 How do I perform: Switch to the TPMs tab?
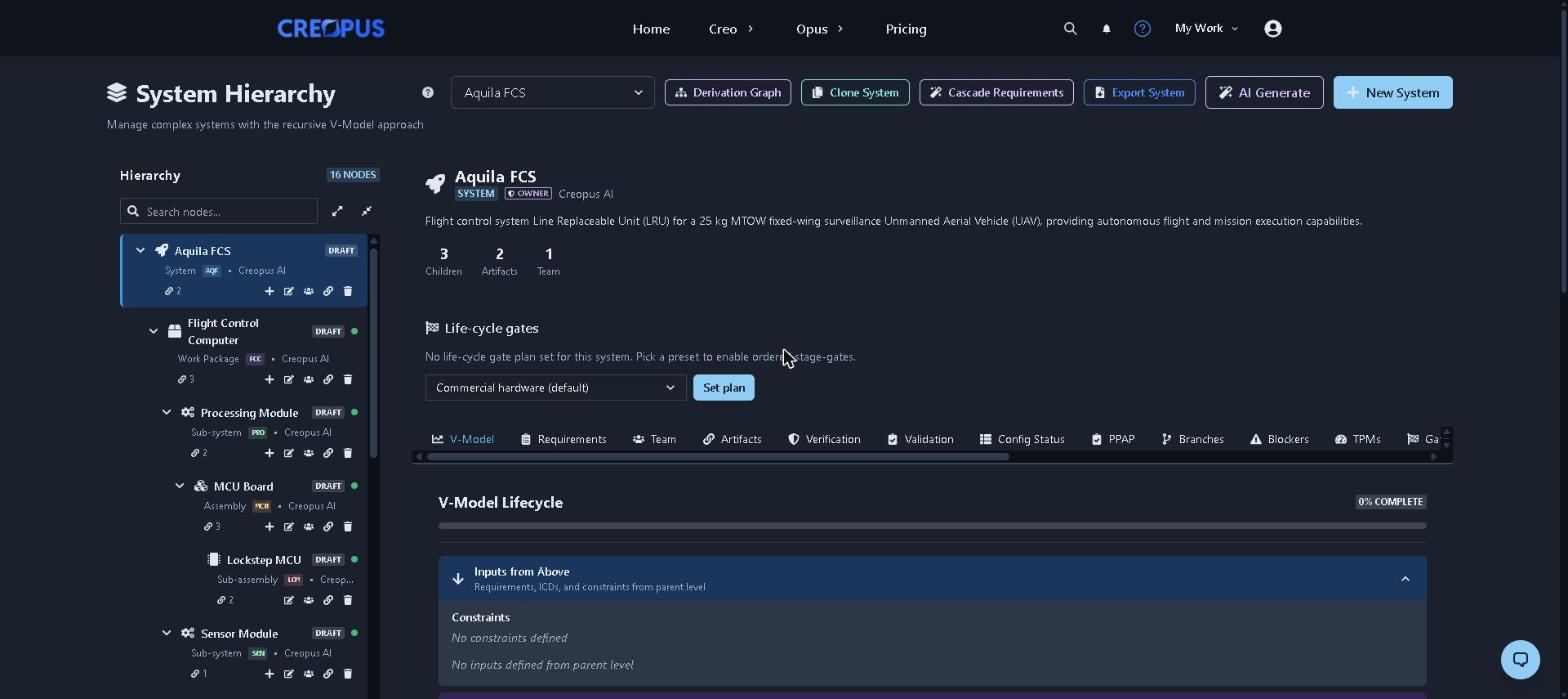click(1357, 439)
